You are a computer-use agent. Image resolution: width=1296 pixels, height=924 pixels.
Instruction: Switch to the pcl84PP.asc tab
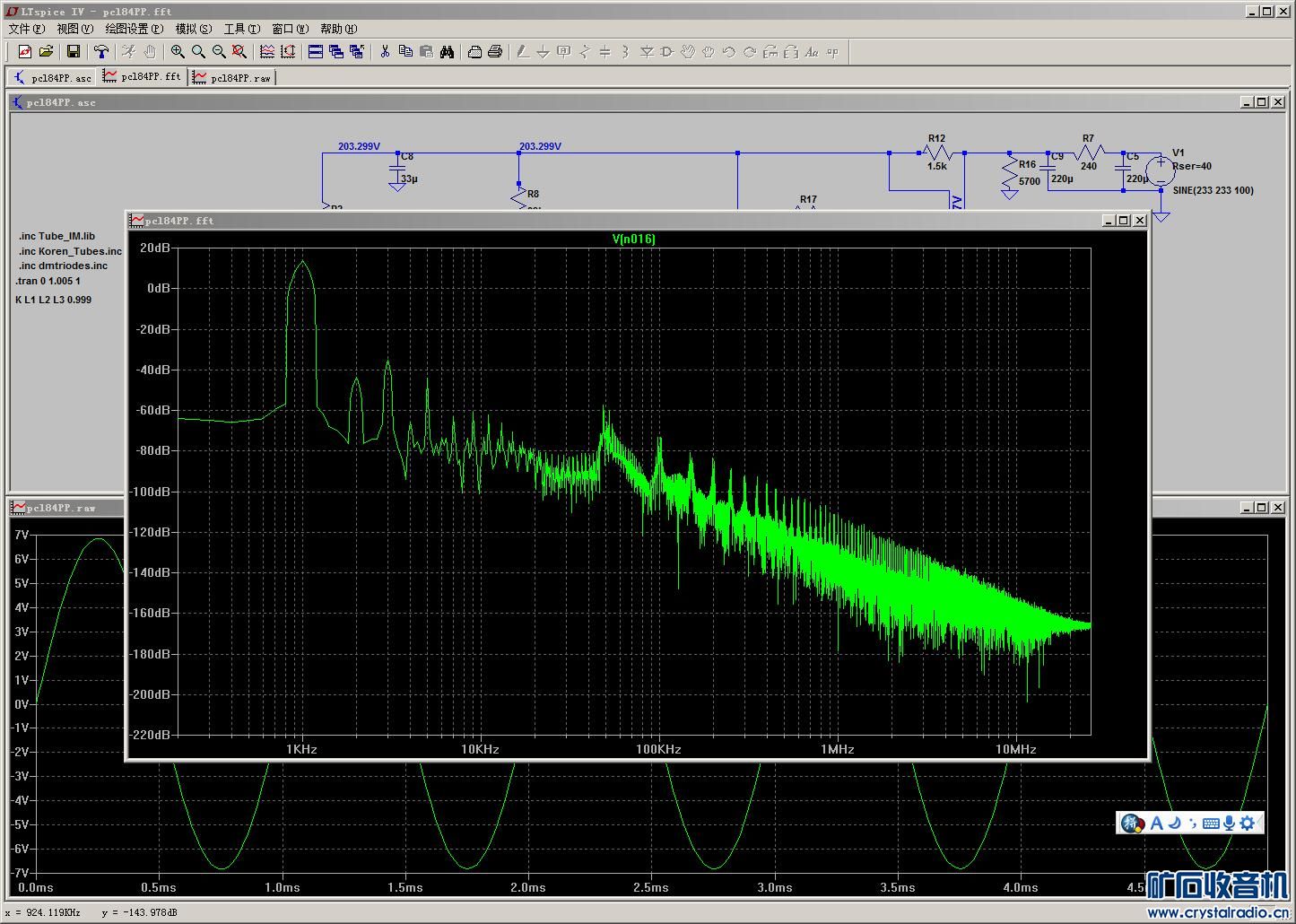point(52,78)
